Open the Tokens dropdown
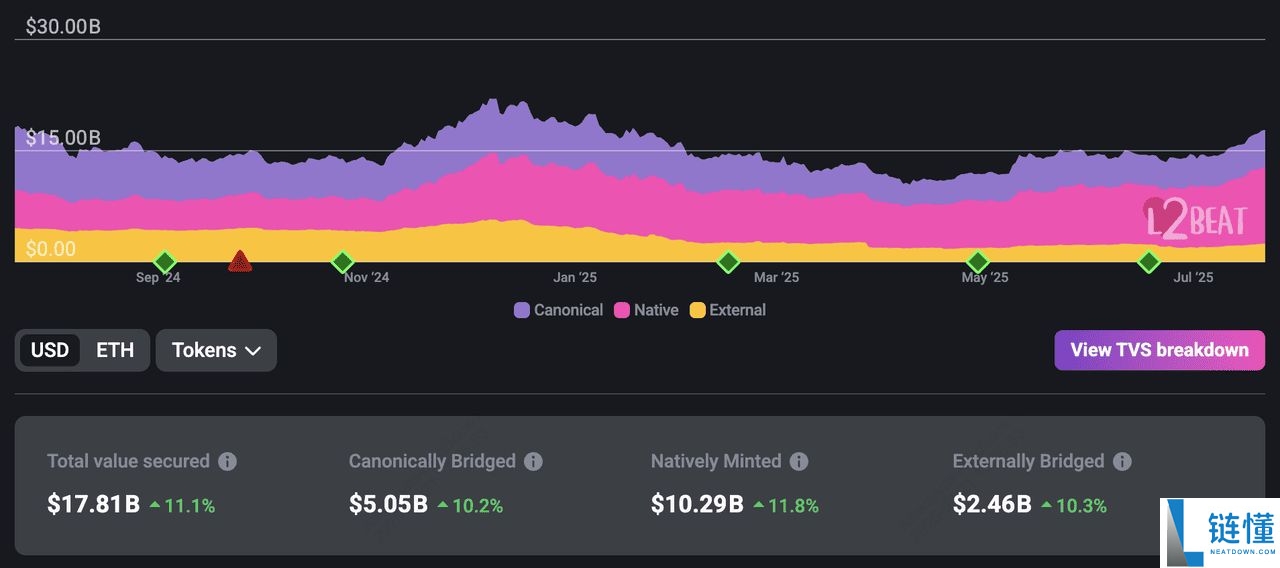The image size is (1280, 568). click(x=216, y=350)
